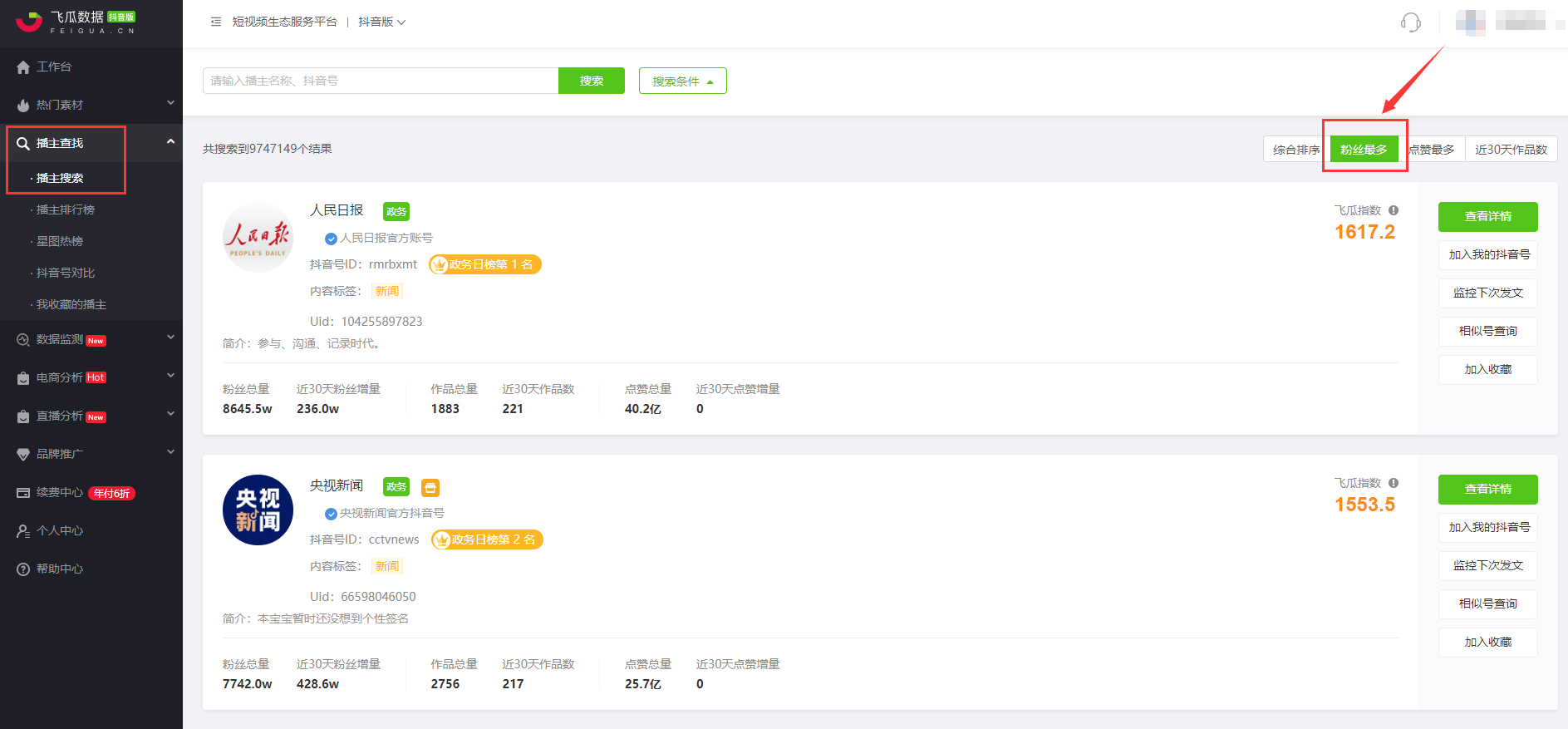Click 监控下次发文 for 人民日报
The width and height of the screenshot is (1568, 729).
click(x=1487, y=293)
